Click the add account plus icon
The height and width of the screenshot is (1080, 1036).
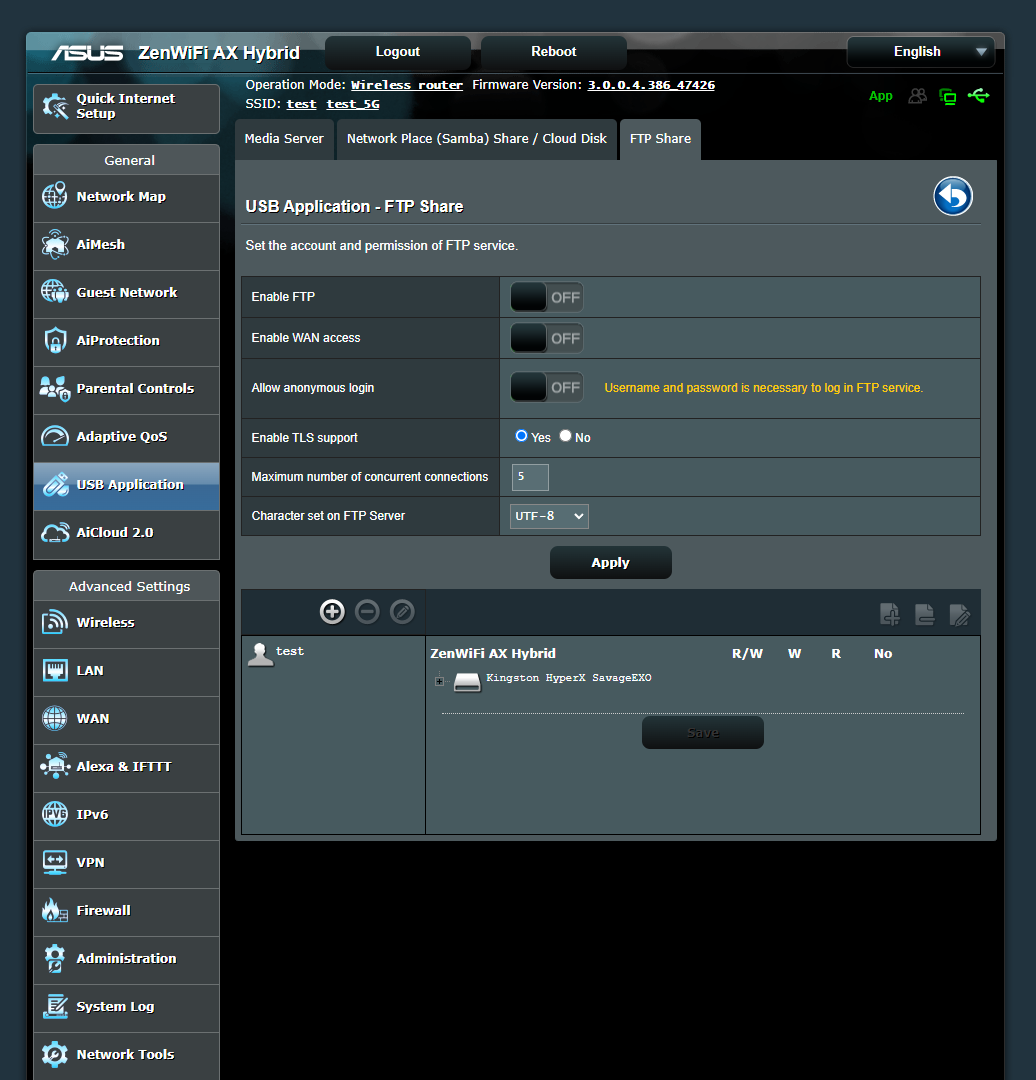(x=332, y=611)
